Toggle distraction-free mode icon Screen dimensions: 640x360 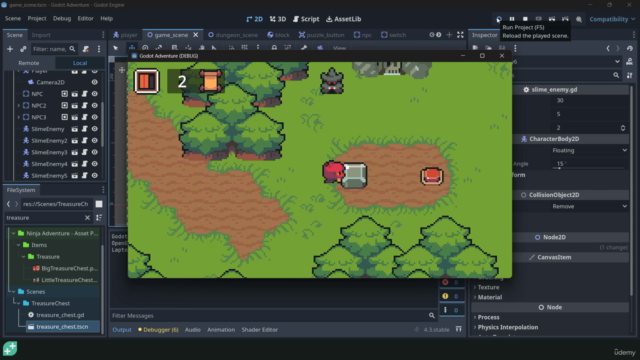click(x=460, y=35)
